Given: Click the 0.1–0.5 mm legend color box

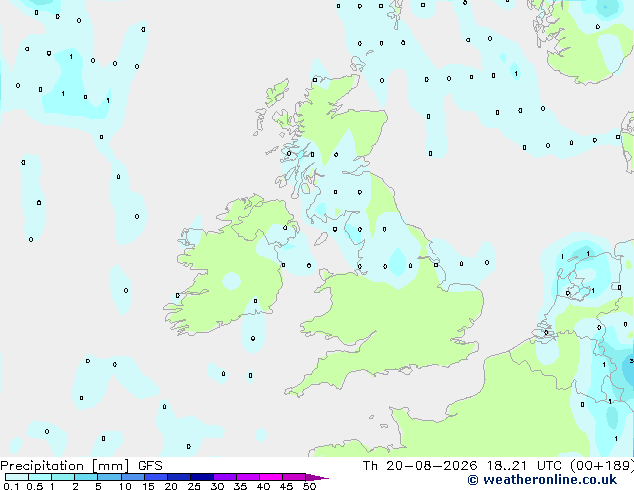Looking at the screenshot, I should [17, 477].
